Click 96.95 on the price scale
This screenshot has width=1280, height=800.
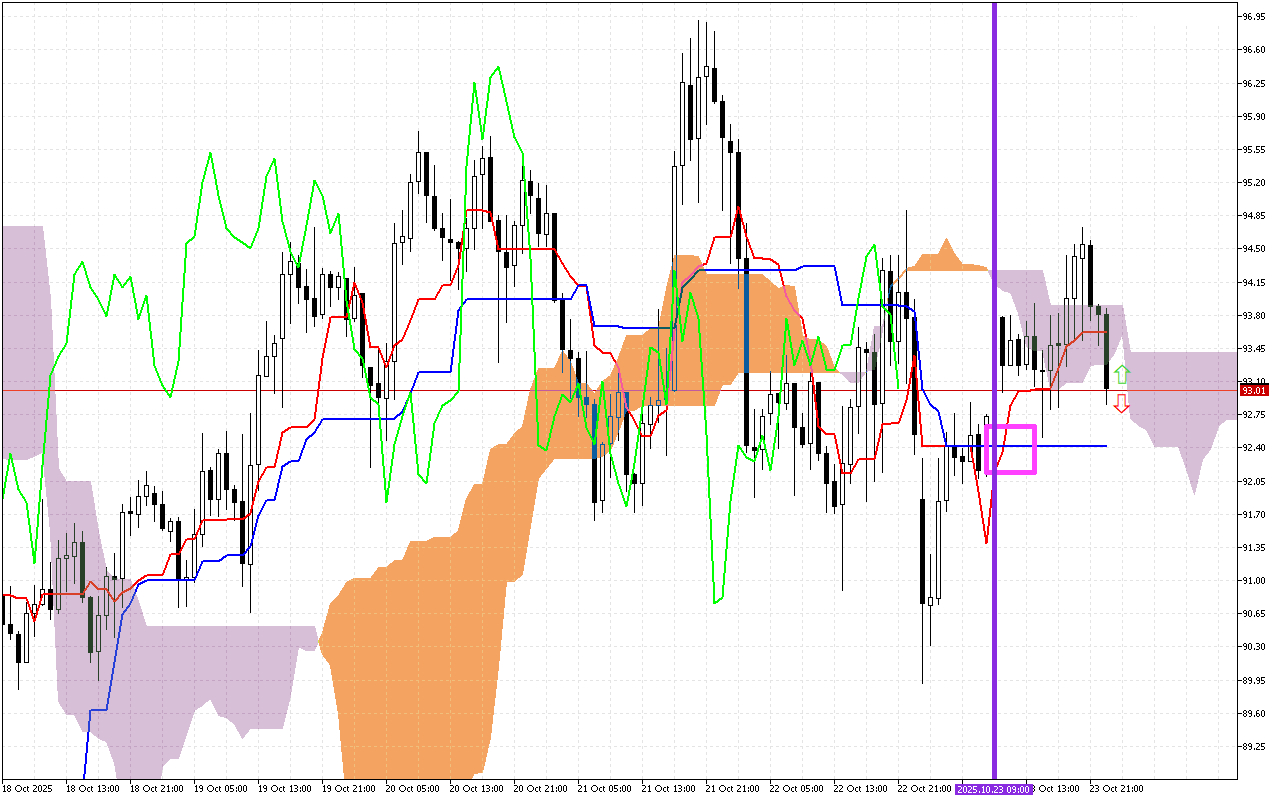(x=1254, y=17)
